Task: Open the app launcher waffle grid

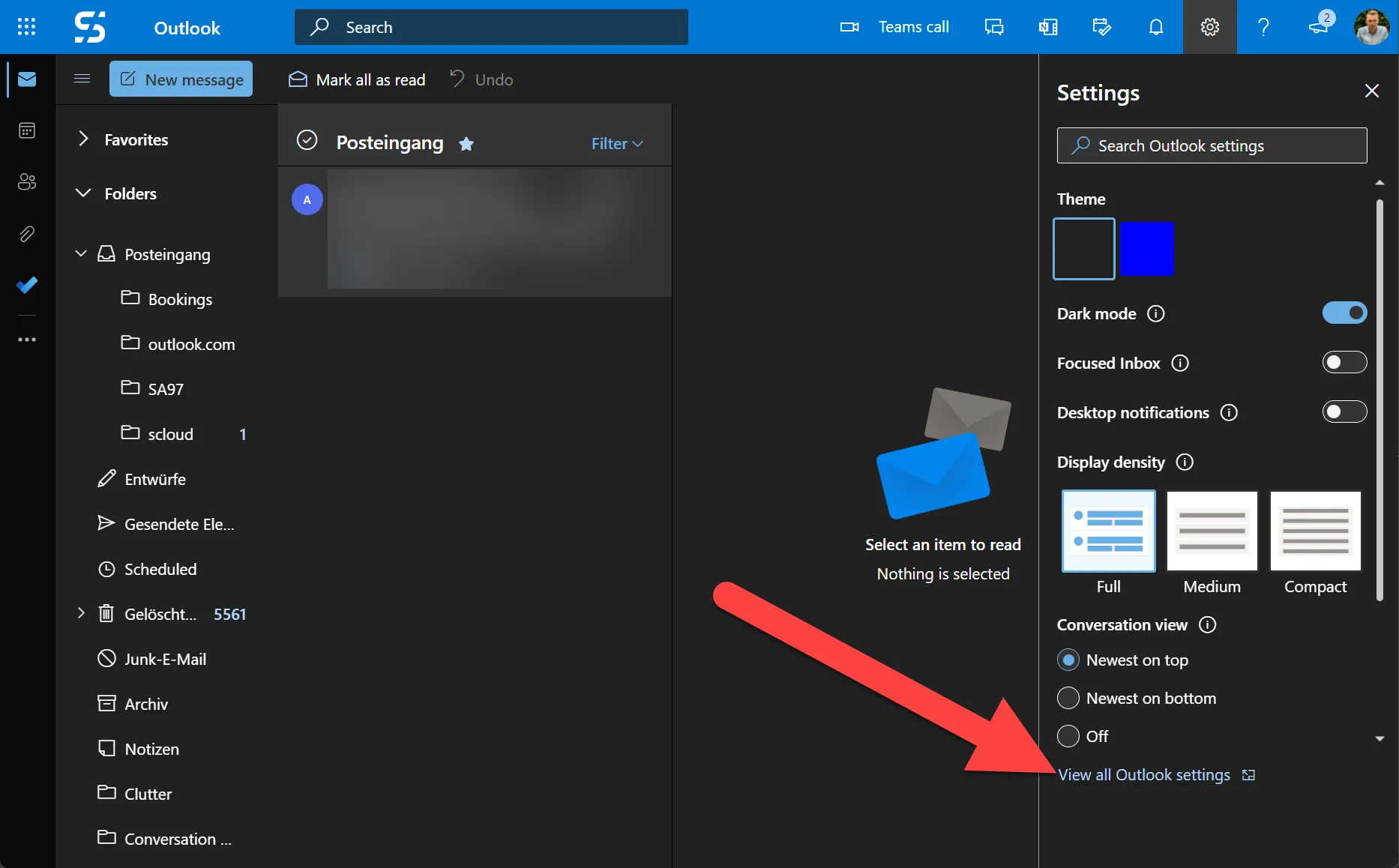Action: coord(26,27)
